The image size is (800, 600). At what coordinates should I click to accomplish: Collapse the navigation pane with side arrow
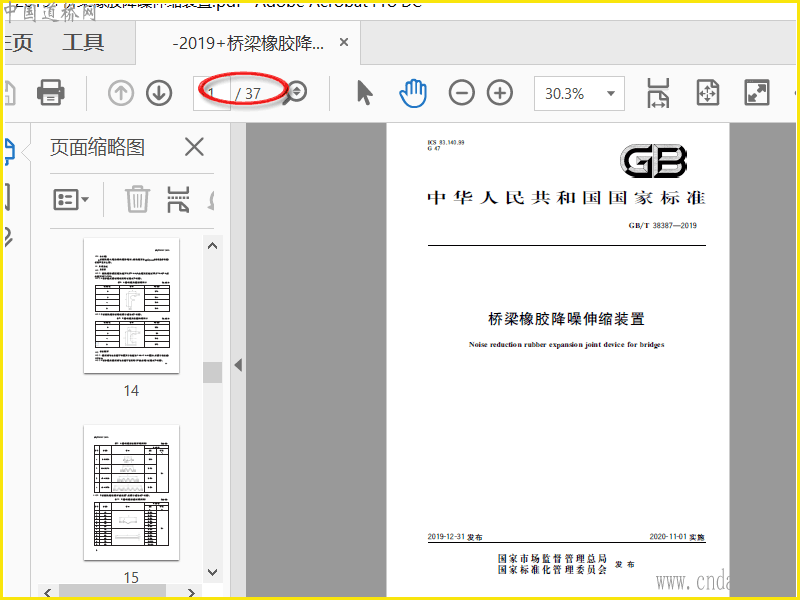(x=238, y=365)
